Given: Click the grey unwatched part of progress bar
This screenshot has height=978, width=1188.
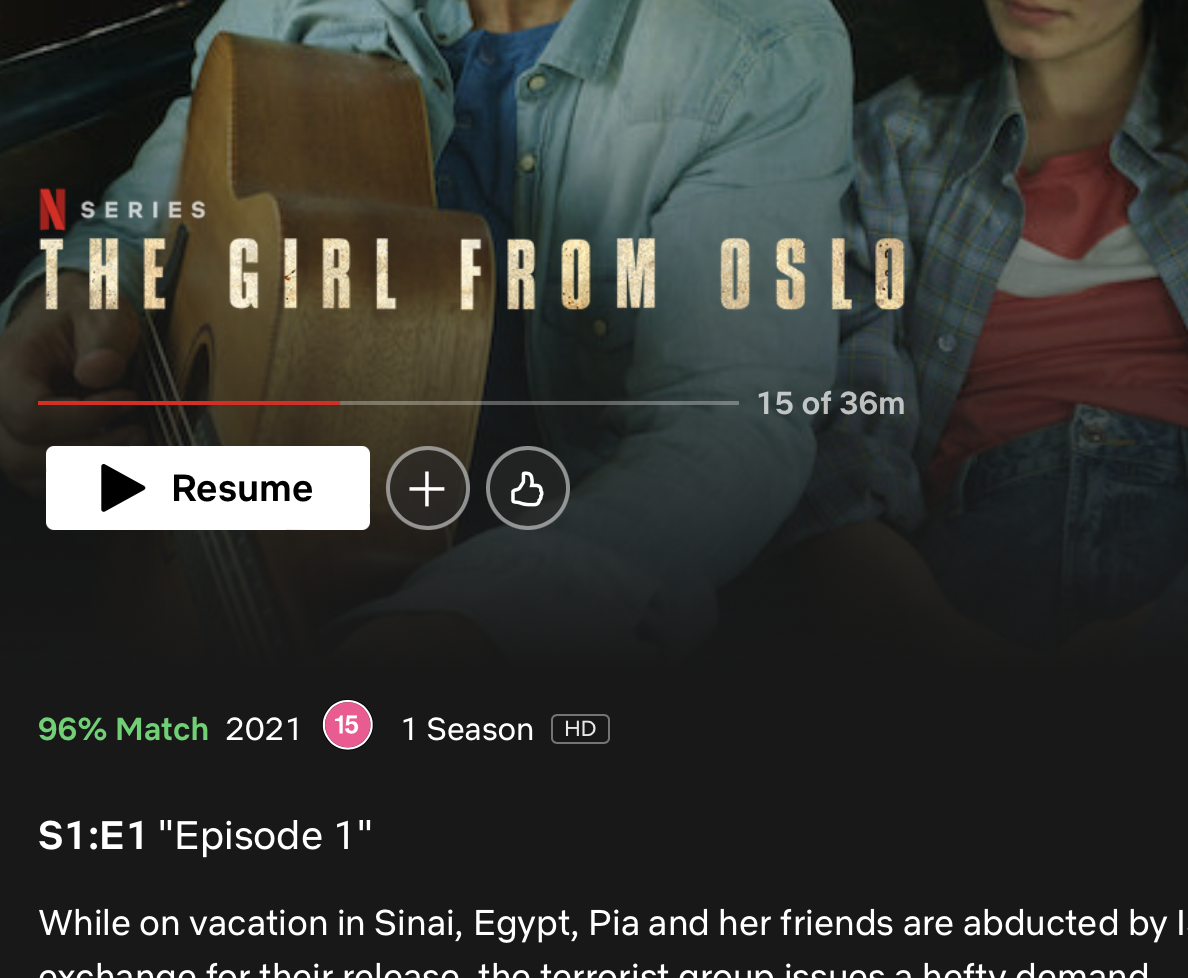Looking at the screenshot, I should [x=539, y=403].
